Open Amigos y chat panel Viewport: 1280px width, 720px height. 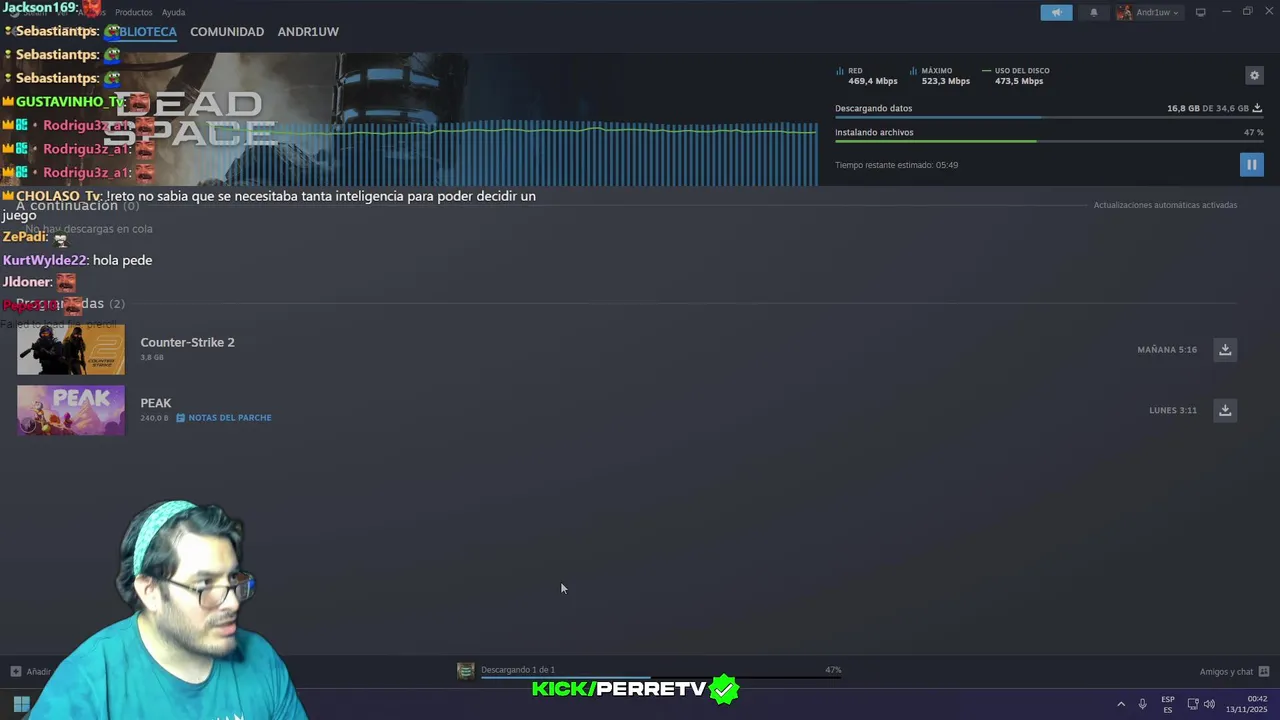pos(1234,672)
